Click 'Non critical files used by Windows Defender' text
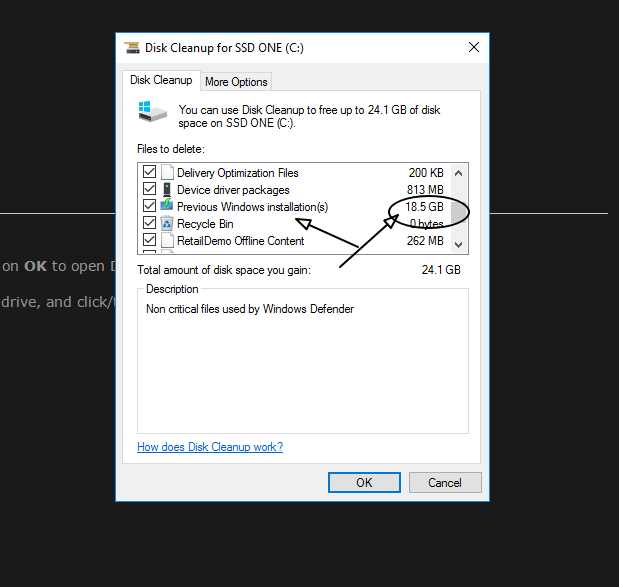The height and width of the screenshot is (587, 619). (x=250, y=309)
